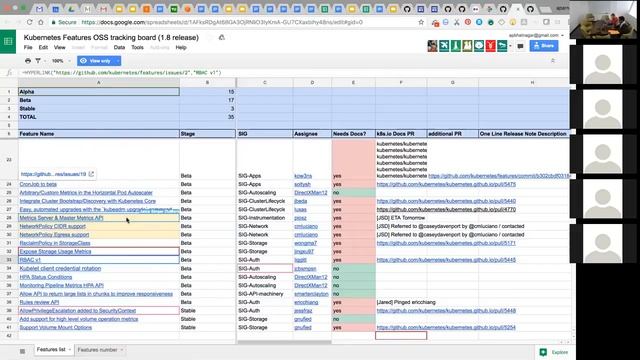Open the RBAC v1 feature link
This screenshot has height=360, width=640.
[x=30, y=260]
